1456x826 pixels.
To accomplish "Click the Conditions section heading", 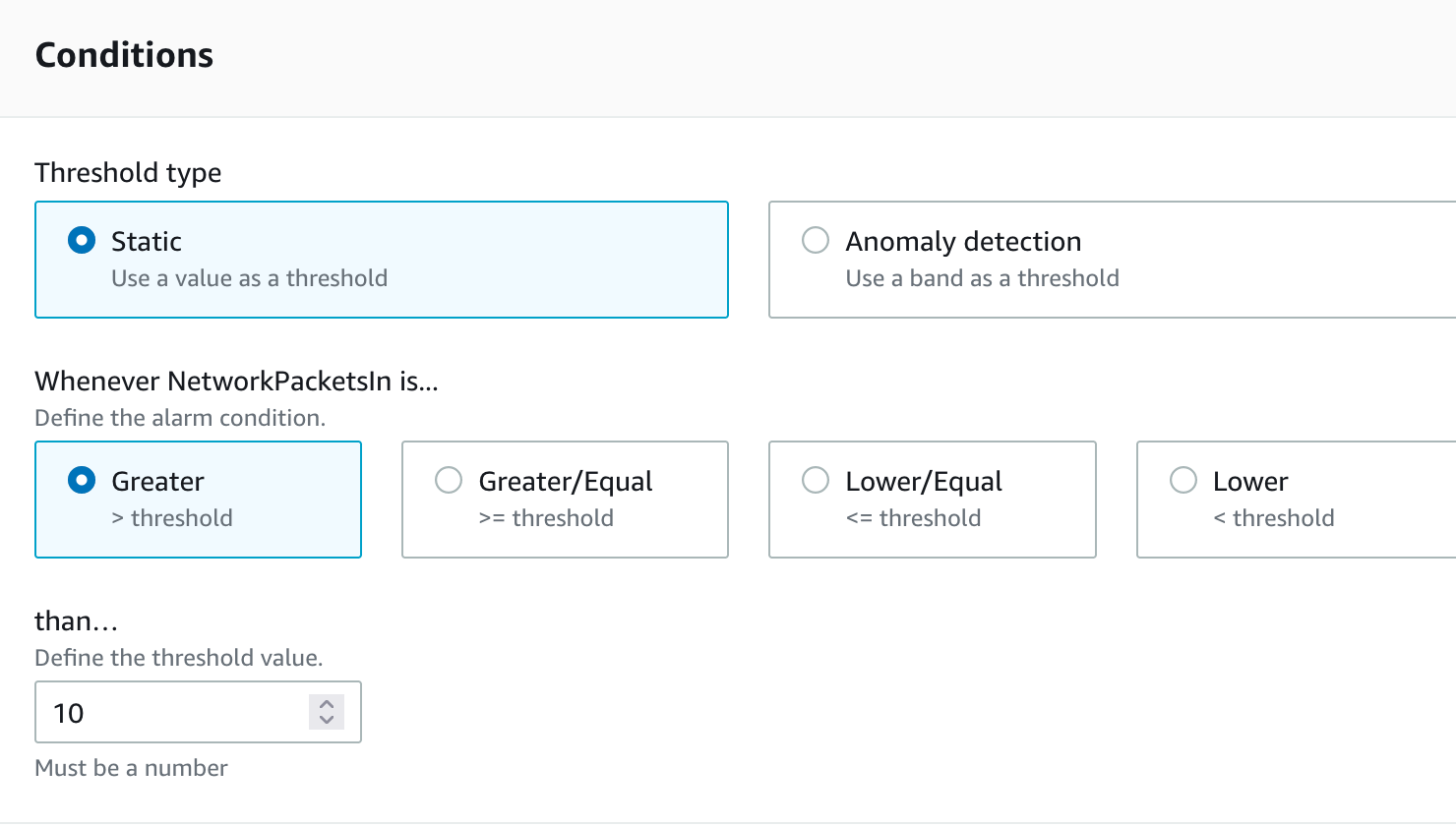I will click(x=124, y=55).
